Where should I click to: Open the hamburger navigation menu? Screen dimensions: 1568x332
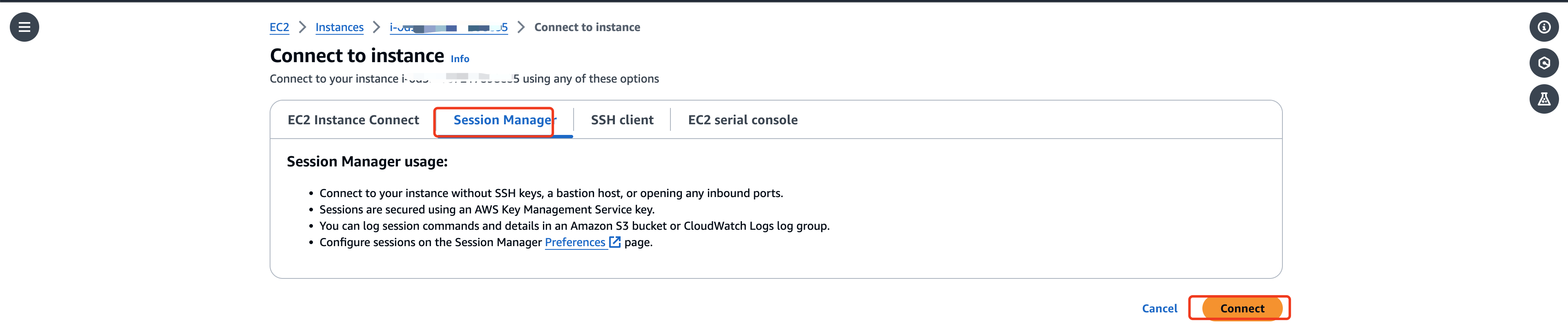coord(25,27)
